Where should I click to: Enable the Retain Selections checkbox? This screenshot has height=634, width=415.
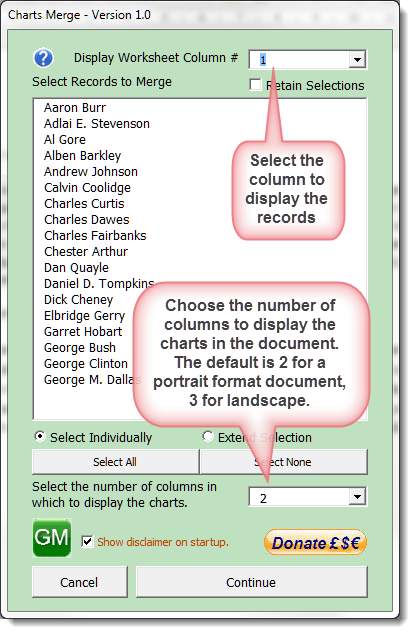(255, 85)
